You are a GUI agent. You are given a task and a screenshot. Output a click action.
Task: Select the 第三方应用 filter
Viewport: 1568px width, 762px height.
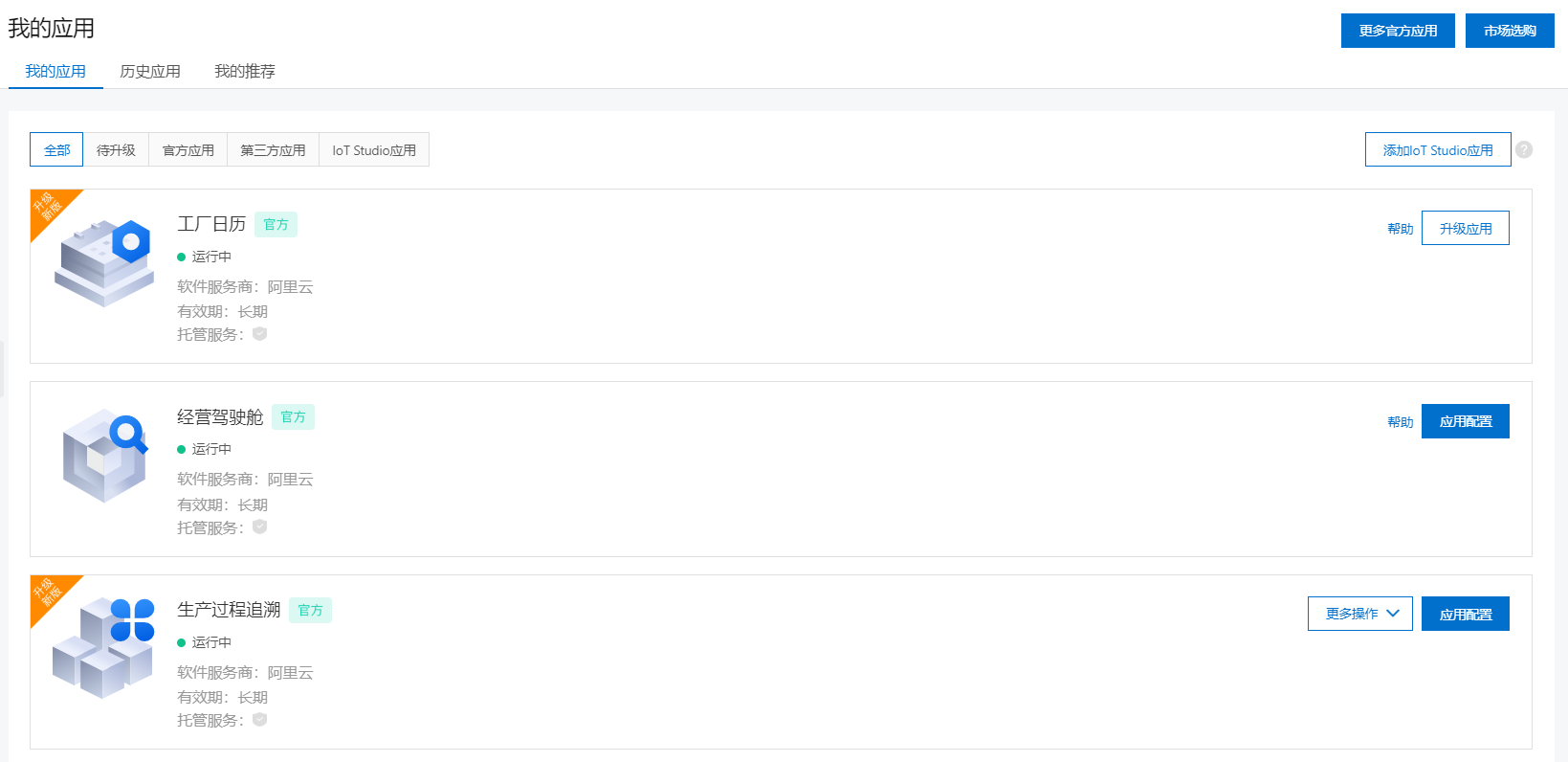(273, 150)
